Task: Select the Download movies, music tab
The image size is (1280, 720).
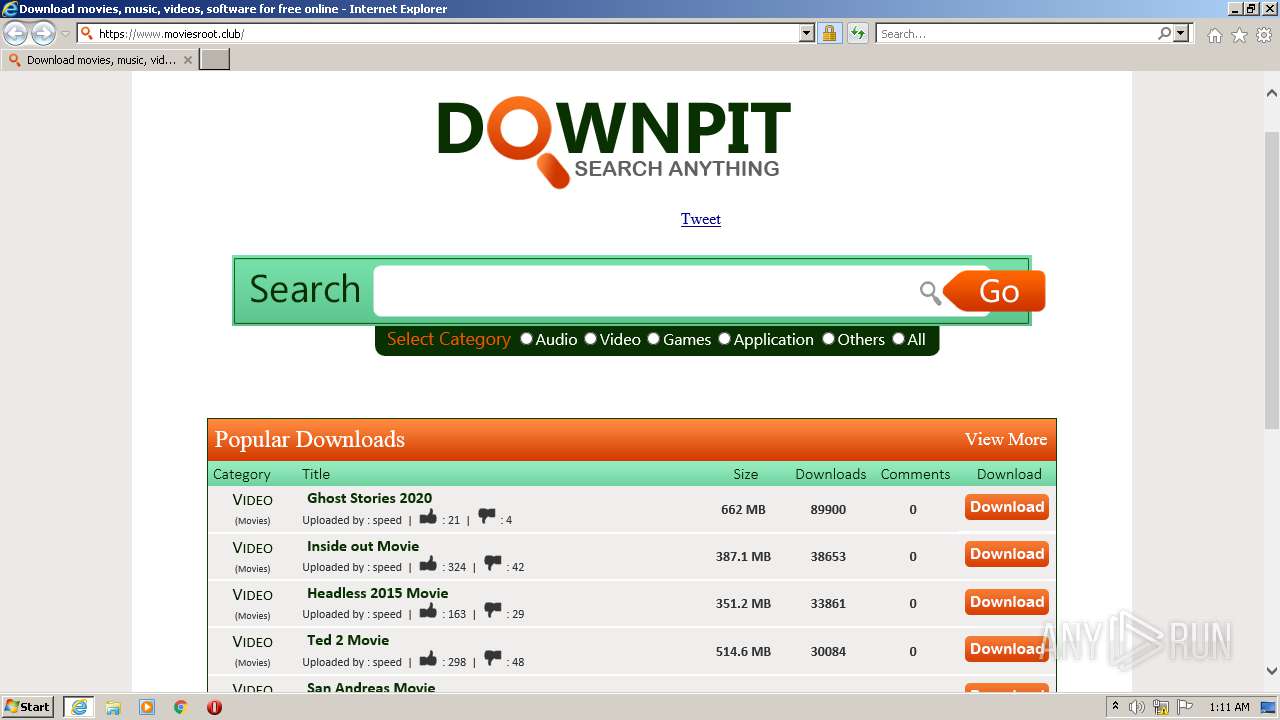Action: (x=100, y=60)
